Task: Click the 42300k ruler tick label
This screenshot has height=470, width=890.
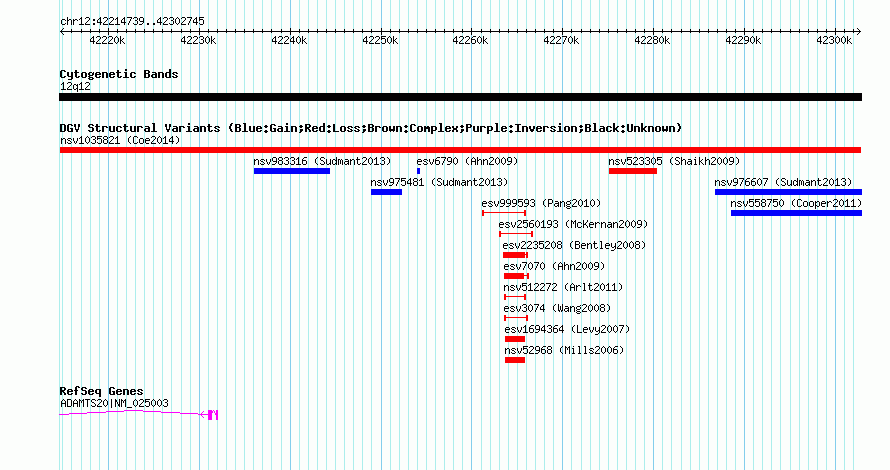Action: (x=834, y=40)
